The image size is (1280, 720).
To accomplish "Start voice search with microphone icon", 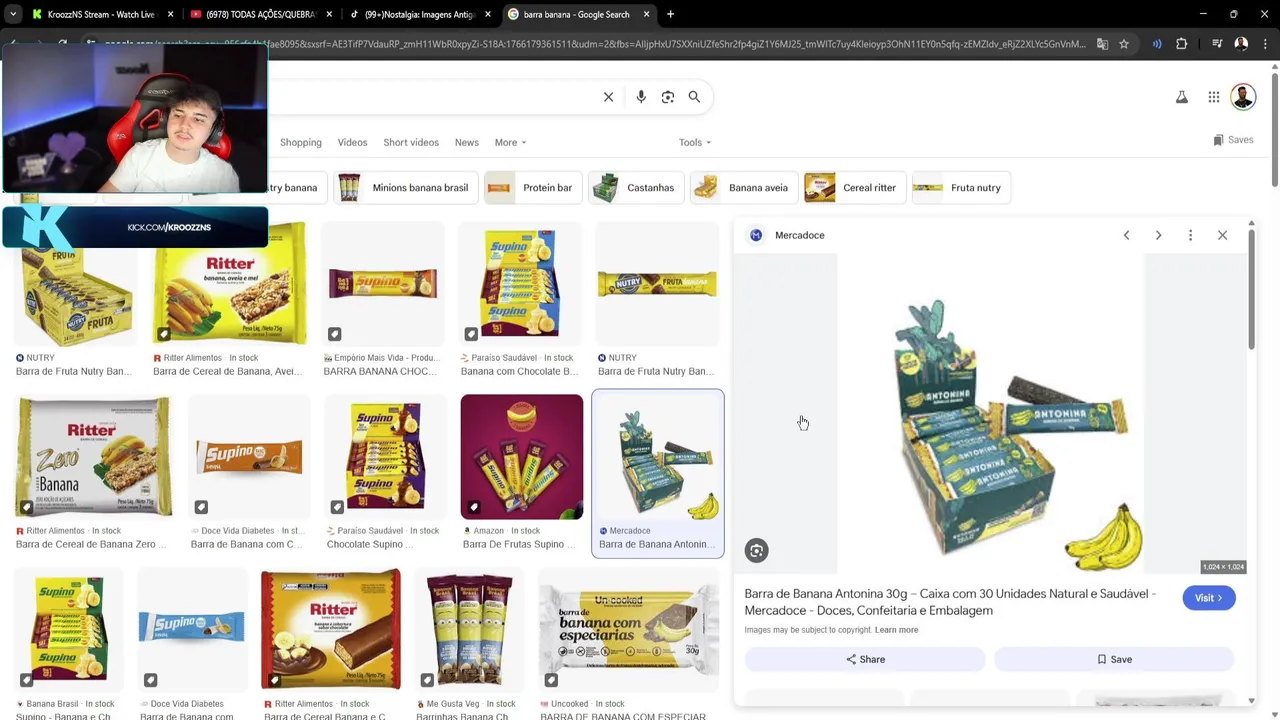I will (641, 97).
